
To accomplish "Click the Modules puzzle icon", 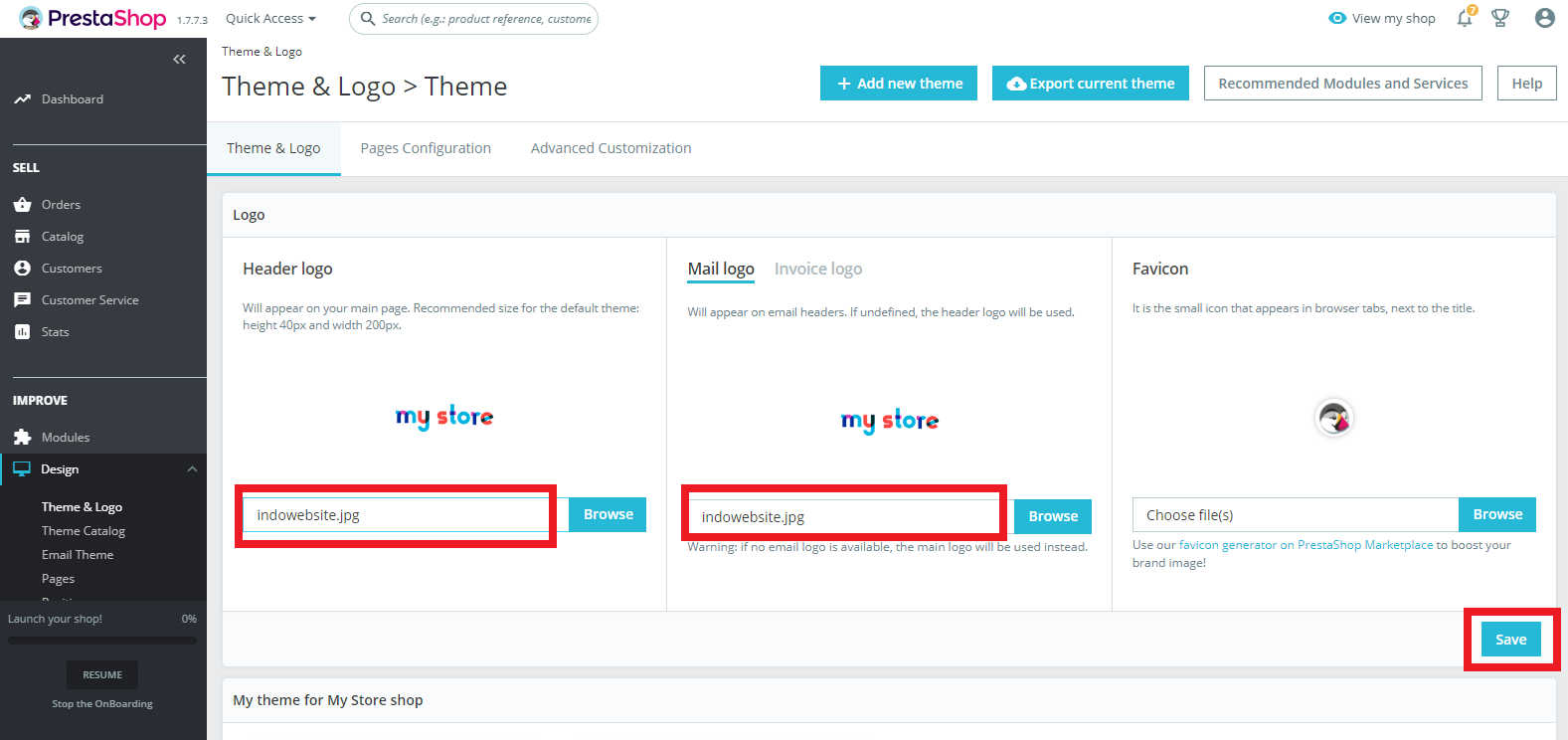I will 22,438.
